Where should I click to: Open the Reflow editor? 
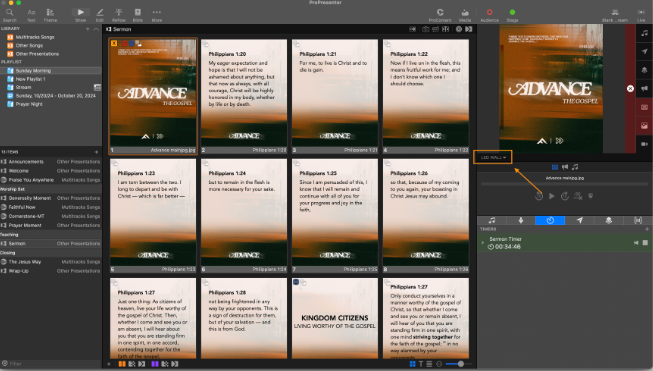[x=119, y=15]
